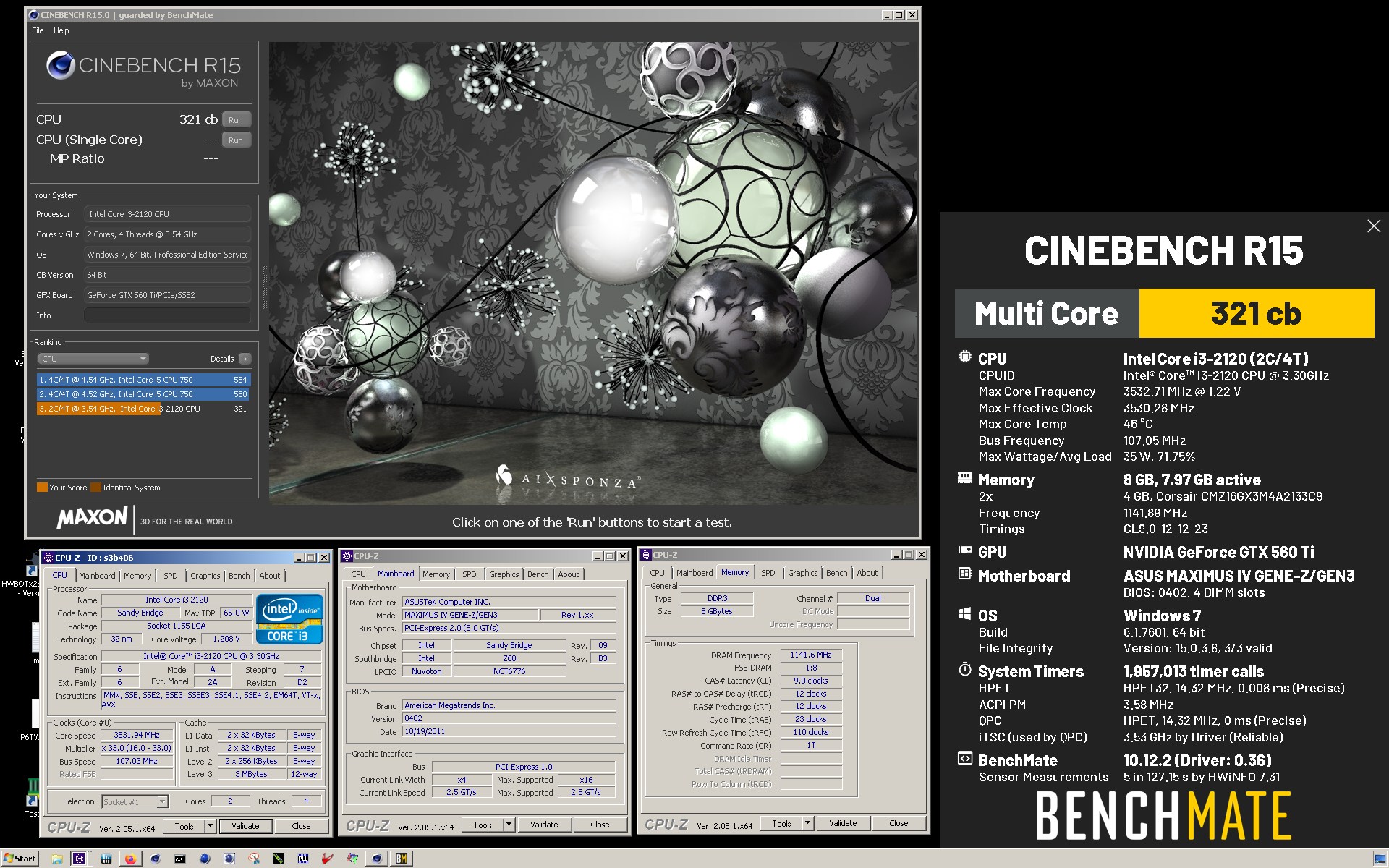Open the Windows Start menu
The height and width of the screenshot is (868, 1389).
pos(20,859)
